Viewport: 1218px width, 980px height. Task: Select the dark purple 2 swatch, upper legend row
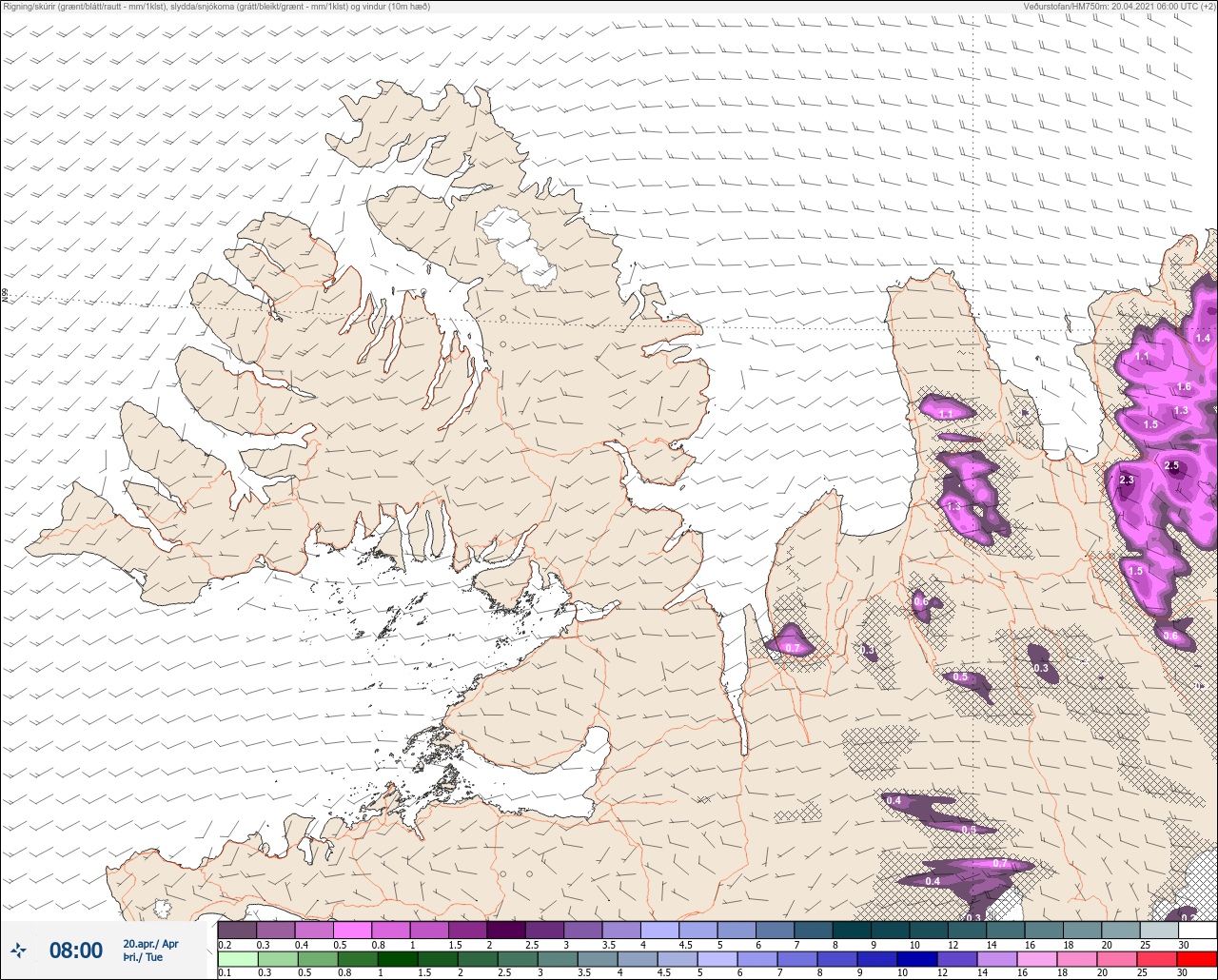coord(506,930)
